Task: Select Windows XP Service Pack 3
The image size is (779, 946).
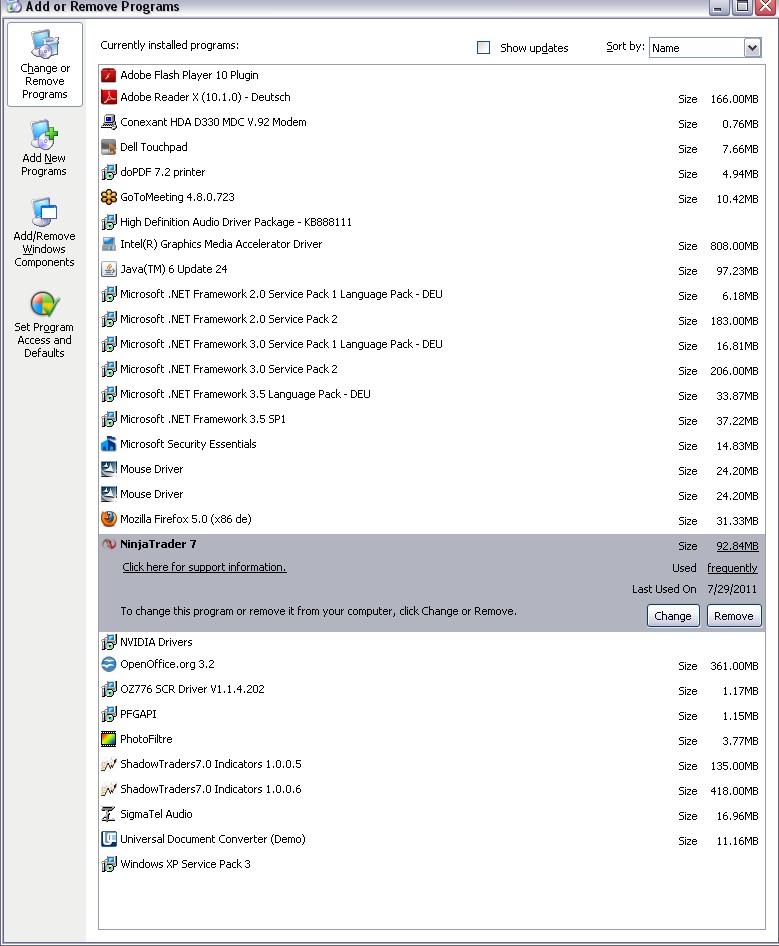Action: 185,864
